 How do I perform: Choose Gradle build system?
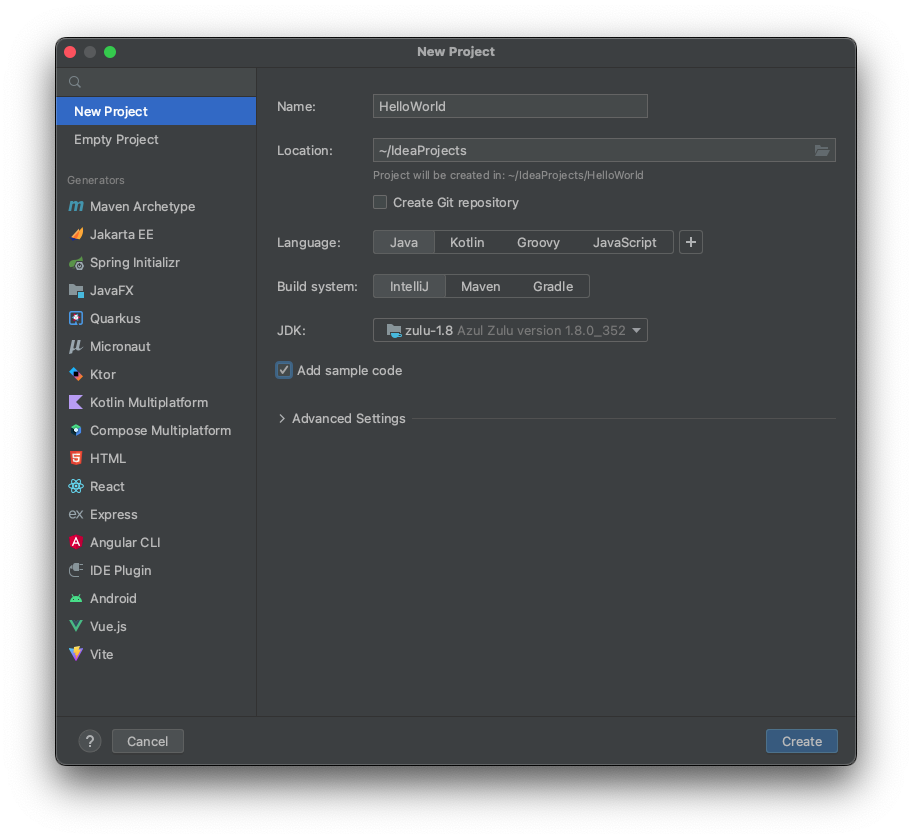[553, 286]
